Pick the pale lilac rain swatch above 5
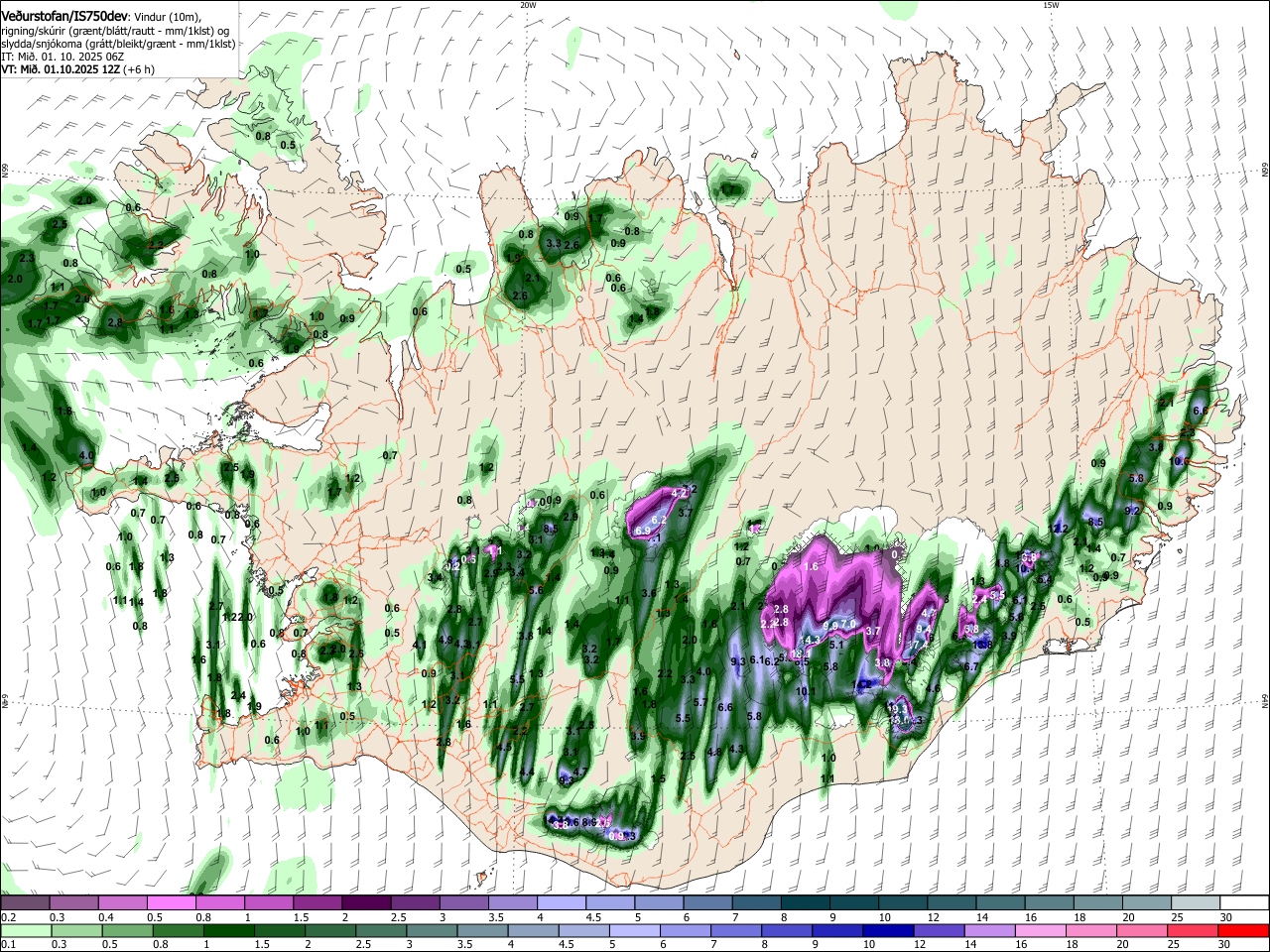1270x952 pixels. pyautogui.click(x=636, y=930)
